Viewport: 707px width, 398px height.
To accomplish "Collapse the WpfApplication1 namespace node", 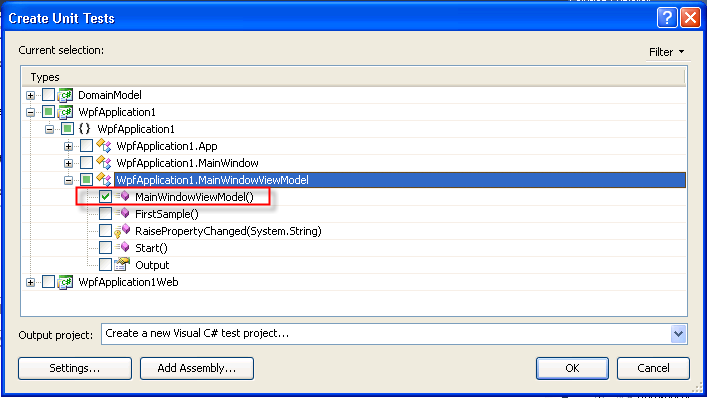I will 49,130.
